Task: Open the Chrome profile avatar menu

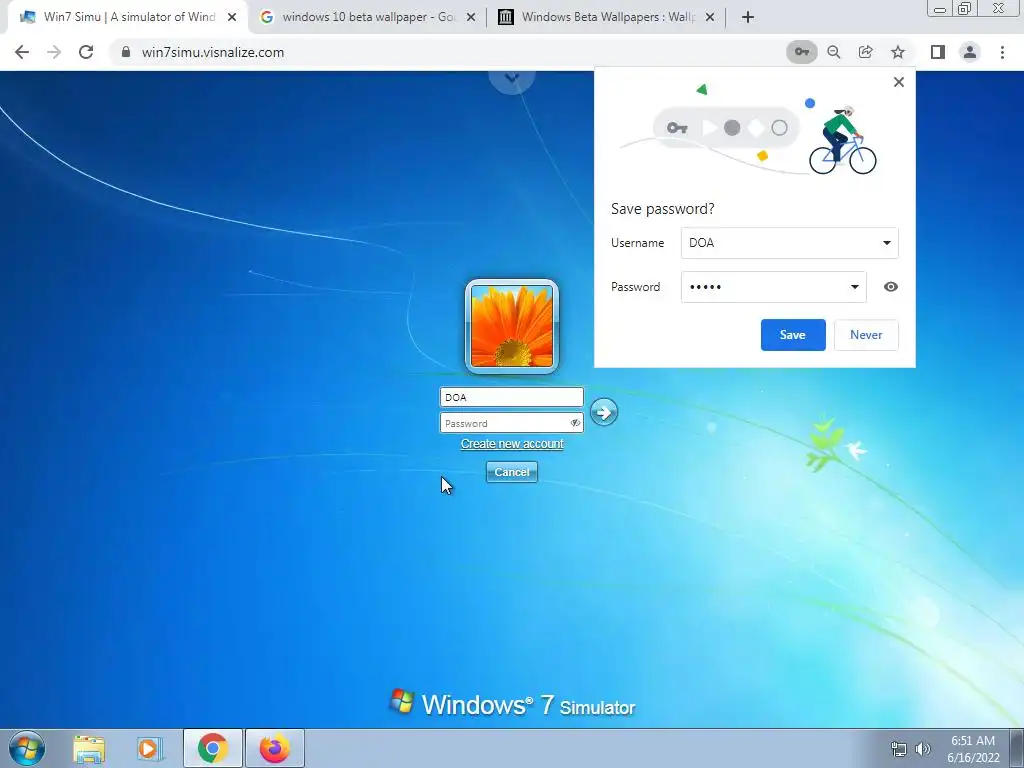Action: (x=970, y=52)
